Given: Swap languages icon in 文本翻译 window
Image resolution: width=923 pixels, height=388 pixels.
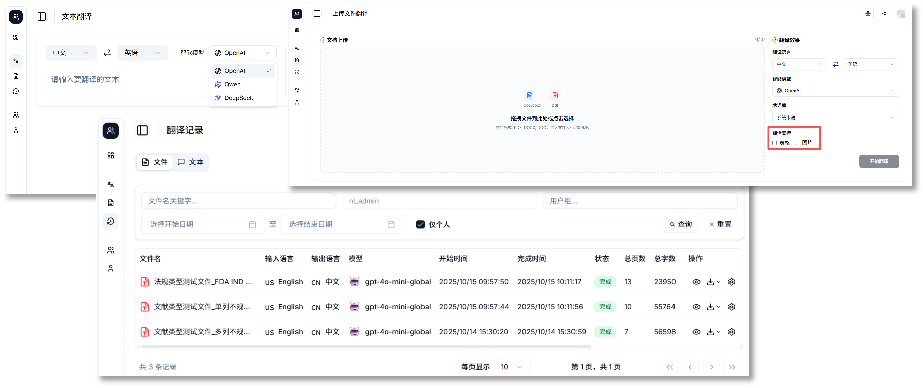Looking at the screenshot, I should pyautogui.click(x=107, y=53).
